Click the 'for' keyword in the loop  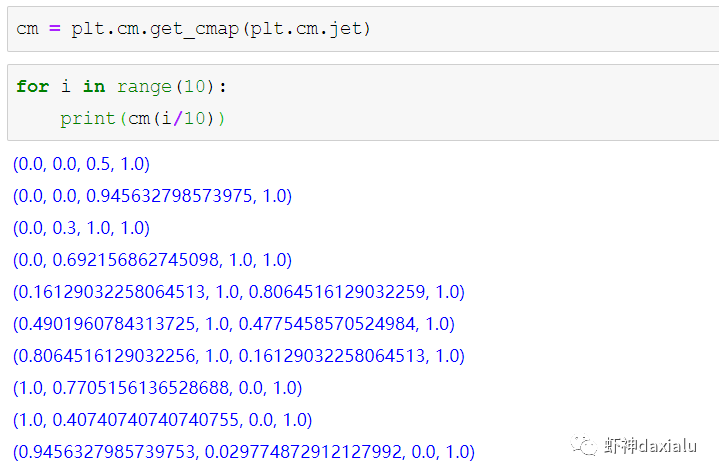point(32,87)
